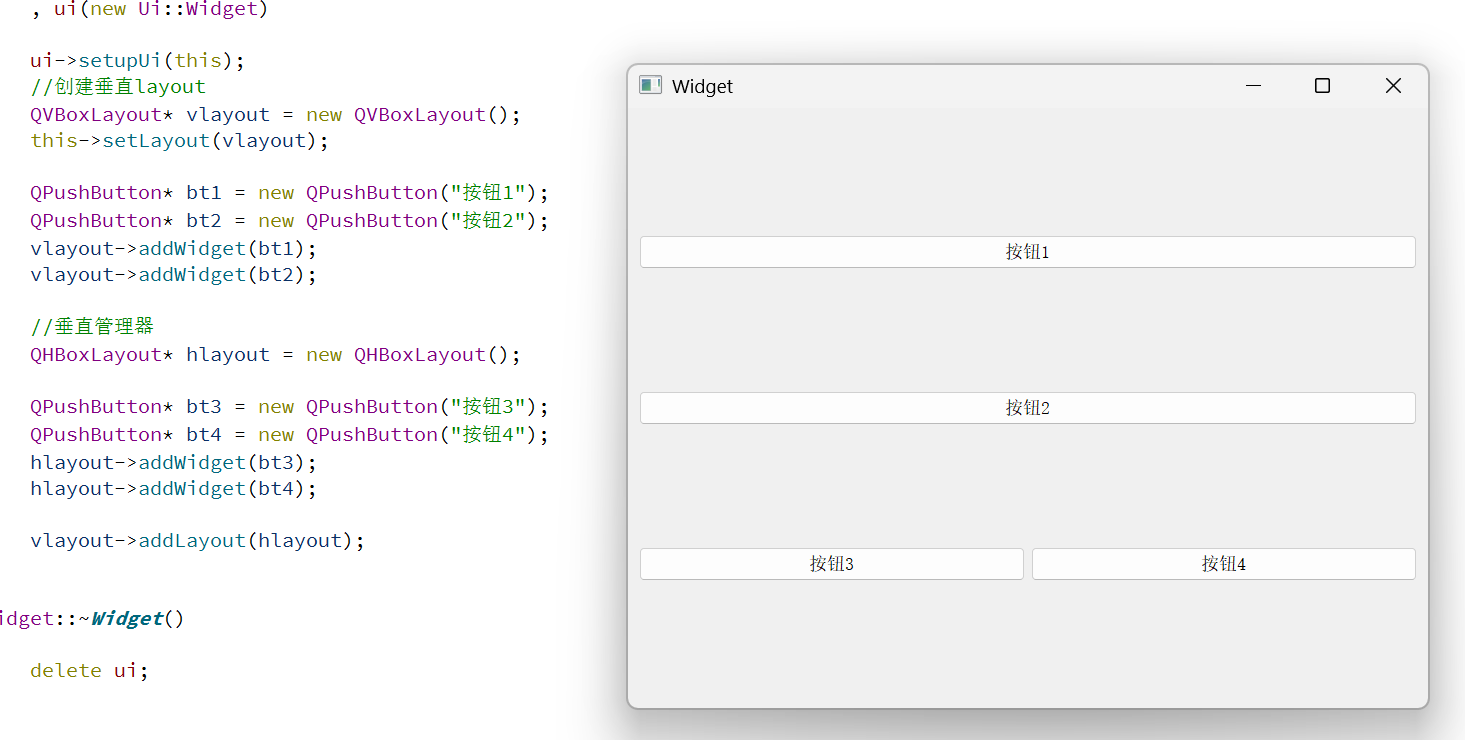The image size is (1465, 740).
Task: Close the Widget window
Action: pos(1393,86)
